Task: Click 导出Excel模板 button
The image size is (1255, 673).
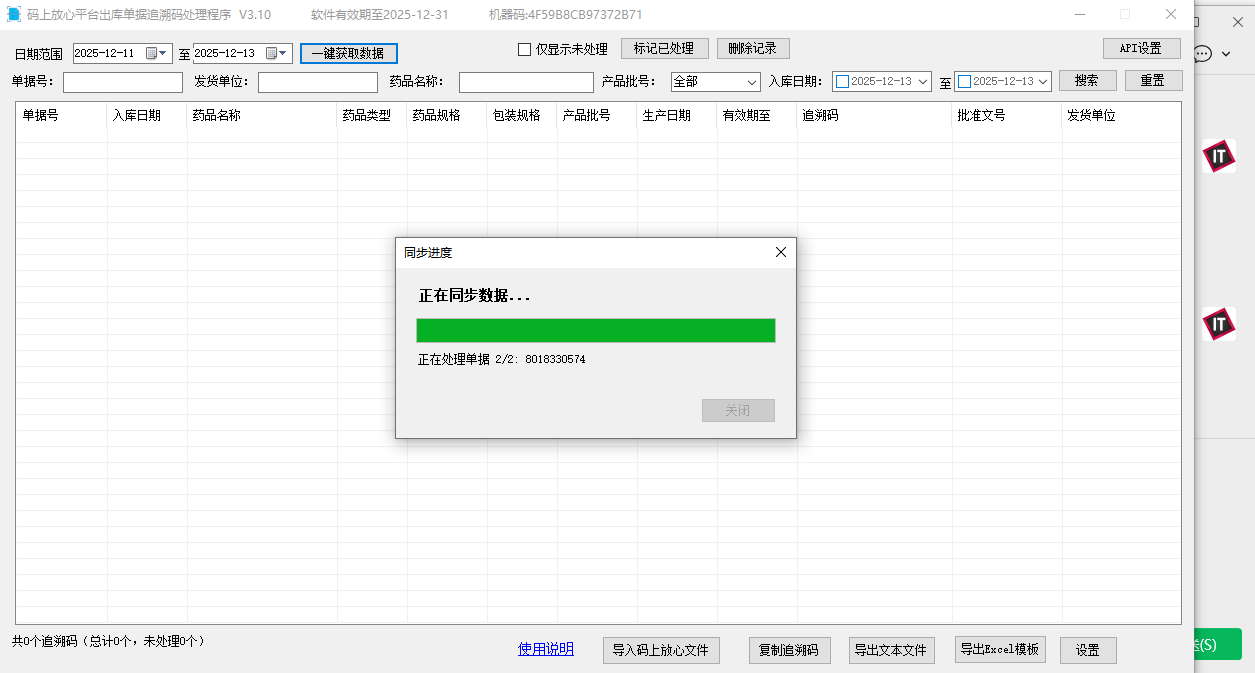Action: click(1000, 649)
